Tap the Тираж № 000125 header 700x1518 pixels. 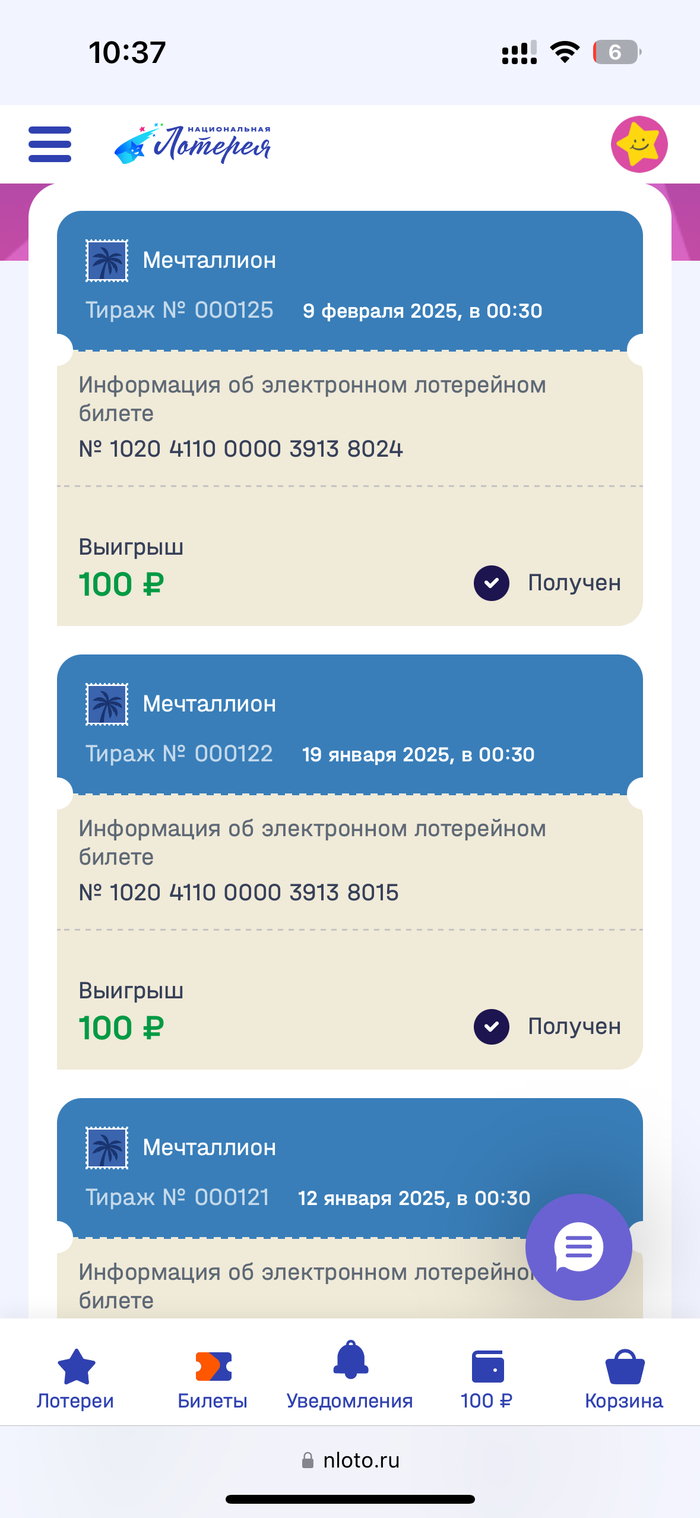[x=180, y=310]
